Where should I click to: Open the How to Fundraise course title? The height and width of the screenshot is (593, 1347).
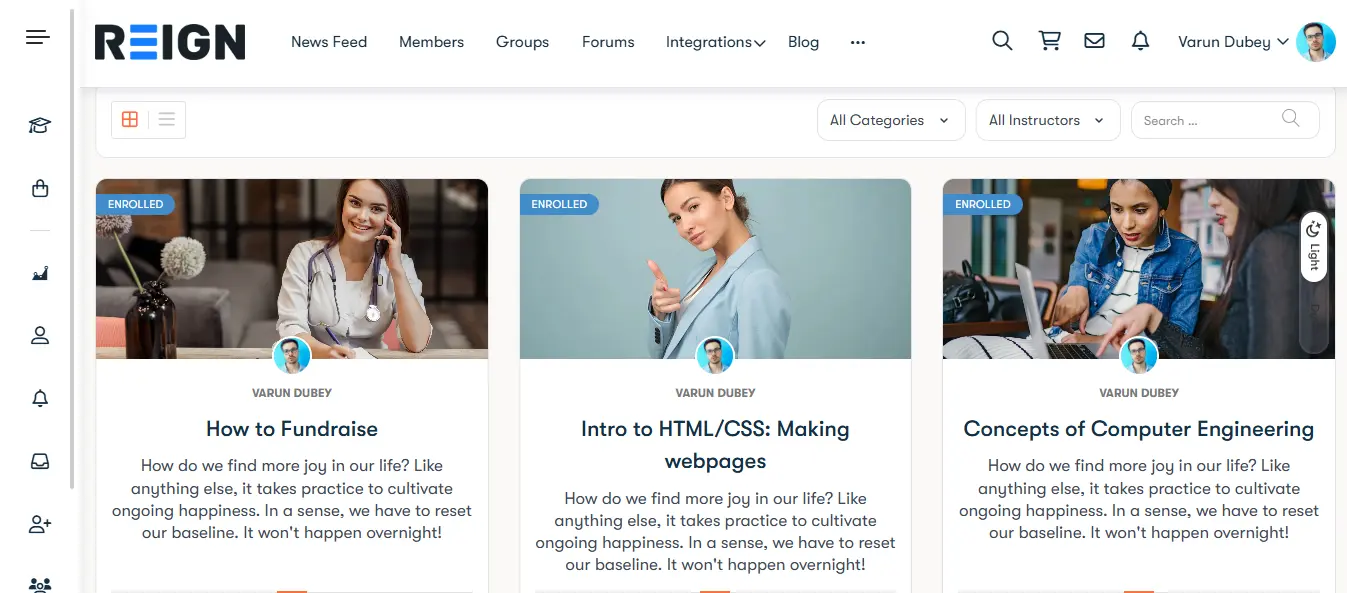coord(292,429)
